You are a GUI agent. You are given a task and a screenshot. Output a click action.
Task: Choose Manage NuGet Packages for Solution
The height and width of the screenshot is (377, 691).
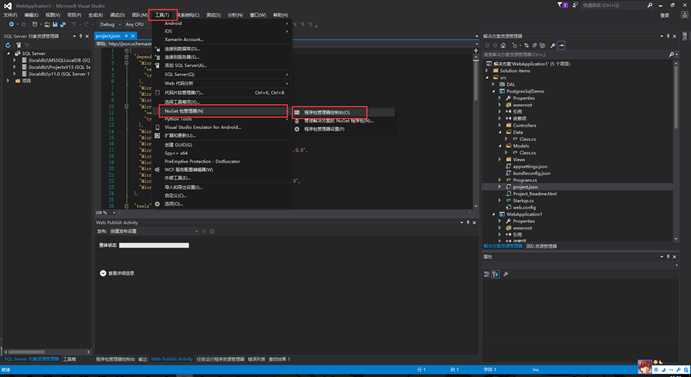tap(338, 121)
